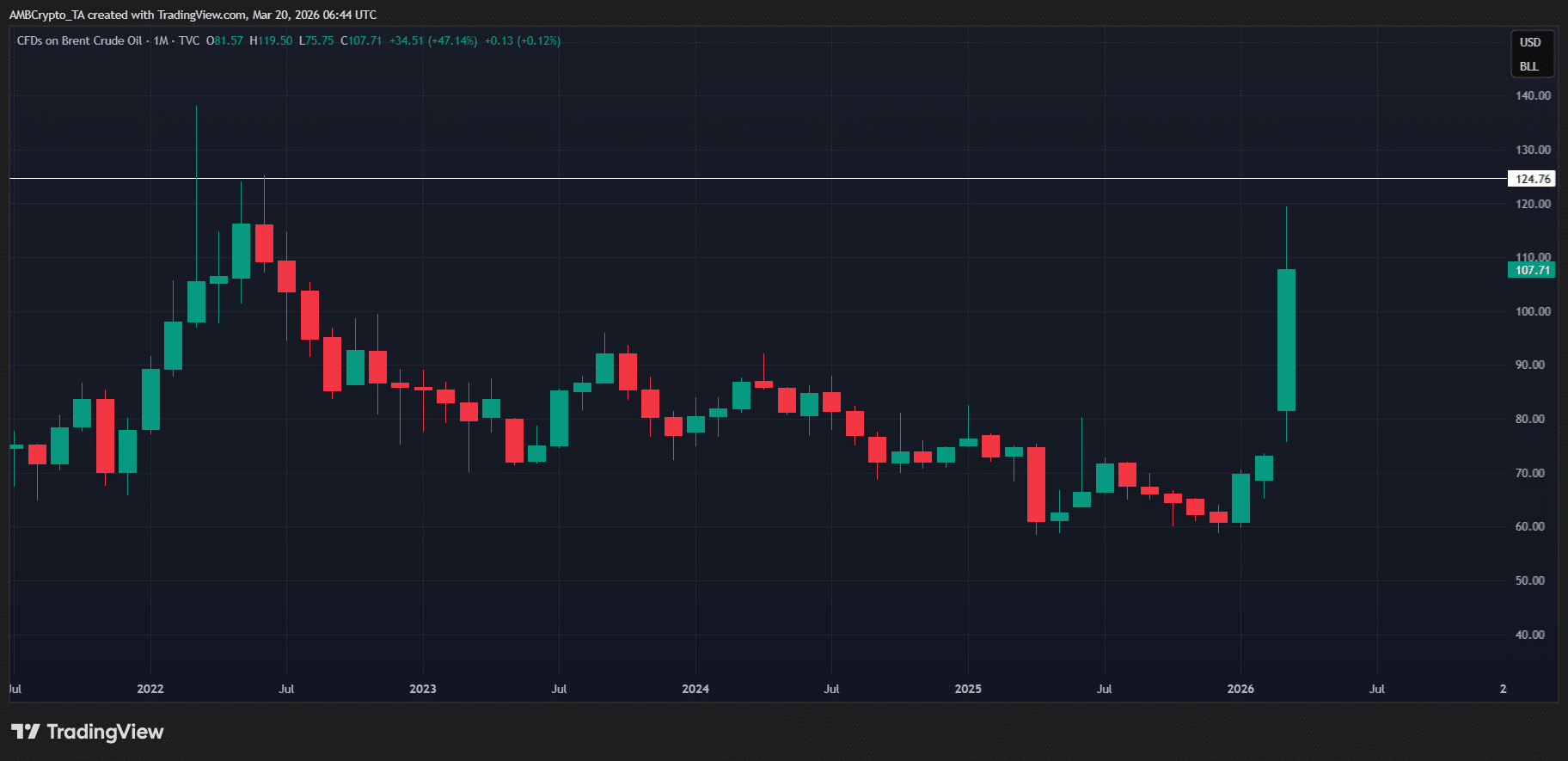Select the large red candle after 2025
1568x761 pixels.
[x=1036, y=484]
